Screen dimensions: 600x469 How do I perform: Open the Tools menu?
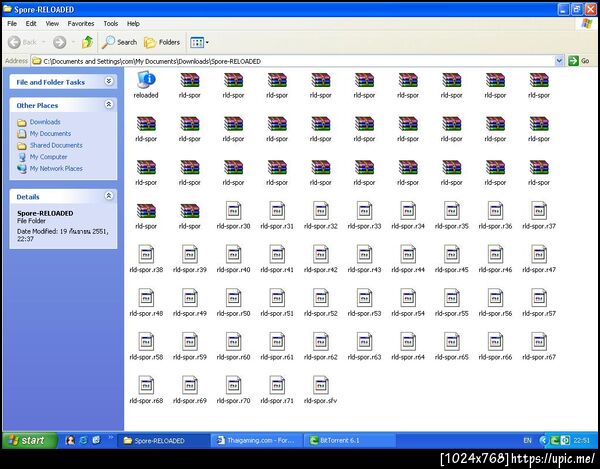click(x=111, y=24)
